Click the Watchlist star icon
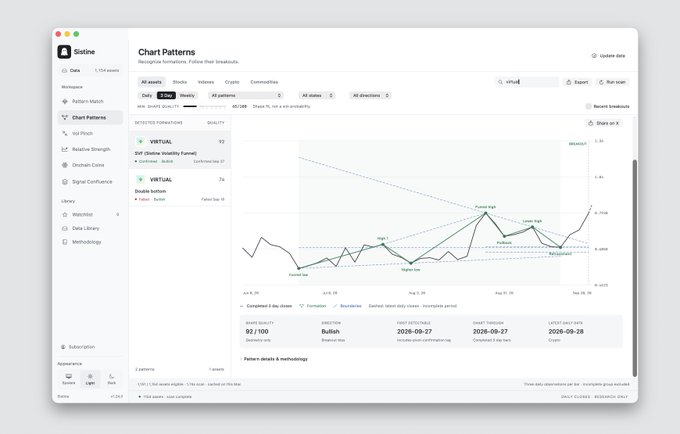 [x=65, y=215]
